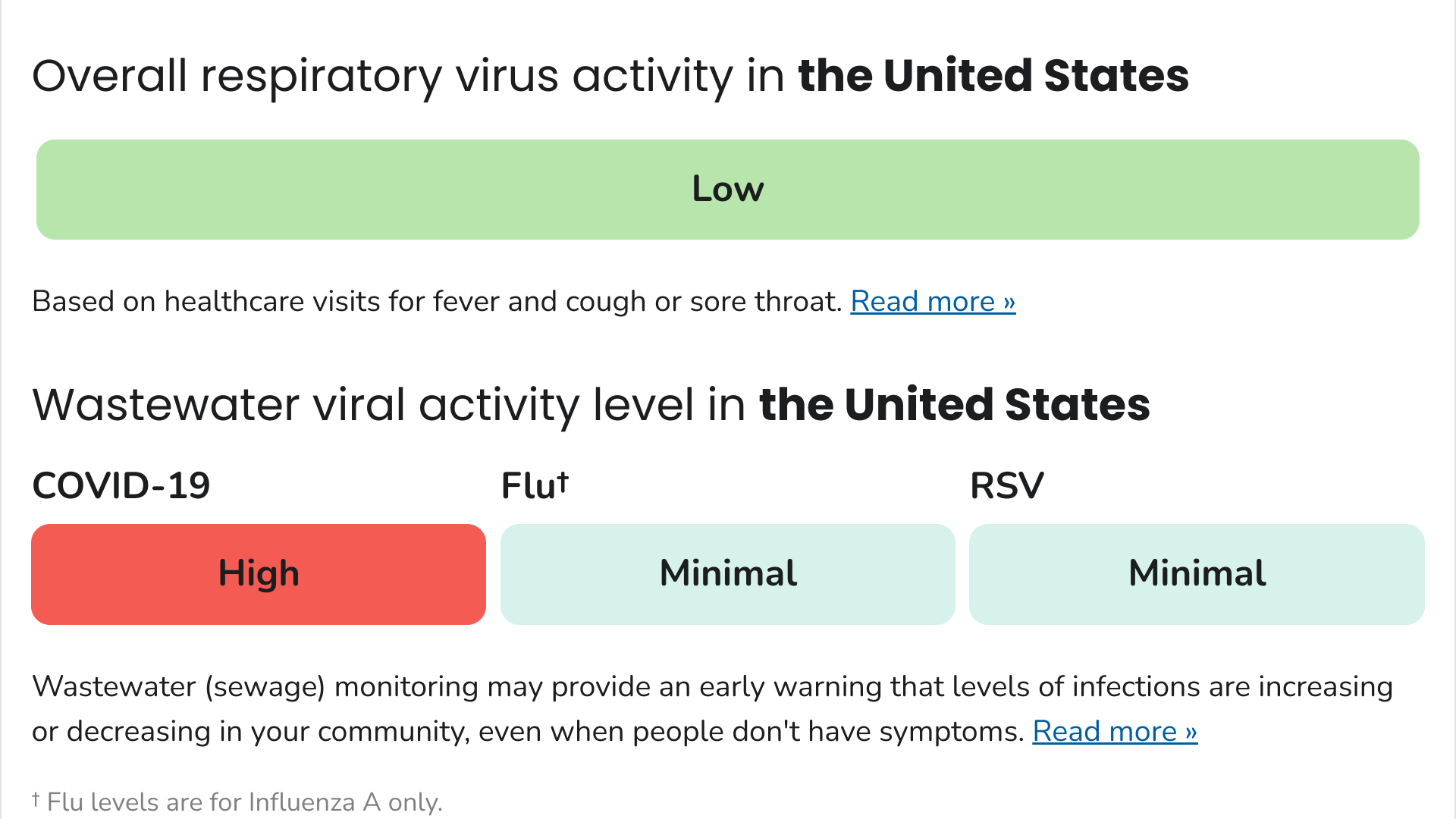This screenshot has width=1456, height=819.
Task: Click the red High COVID-19 level box
Action: coord(259,574)
